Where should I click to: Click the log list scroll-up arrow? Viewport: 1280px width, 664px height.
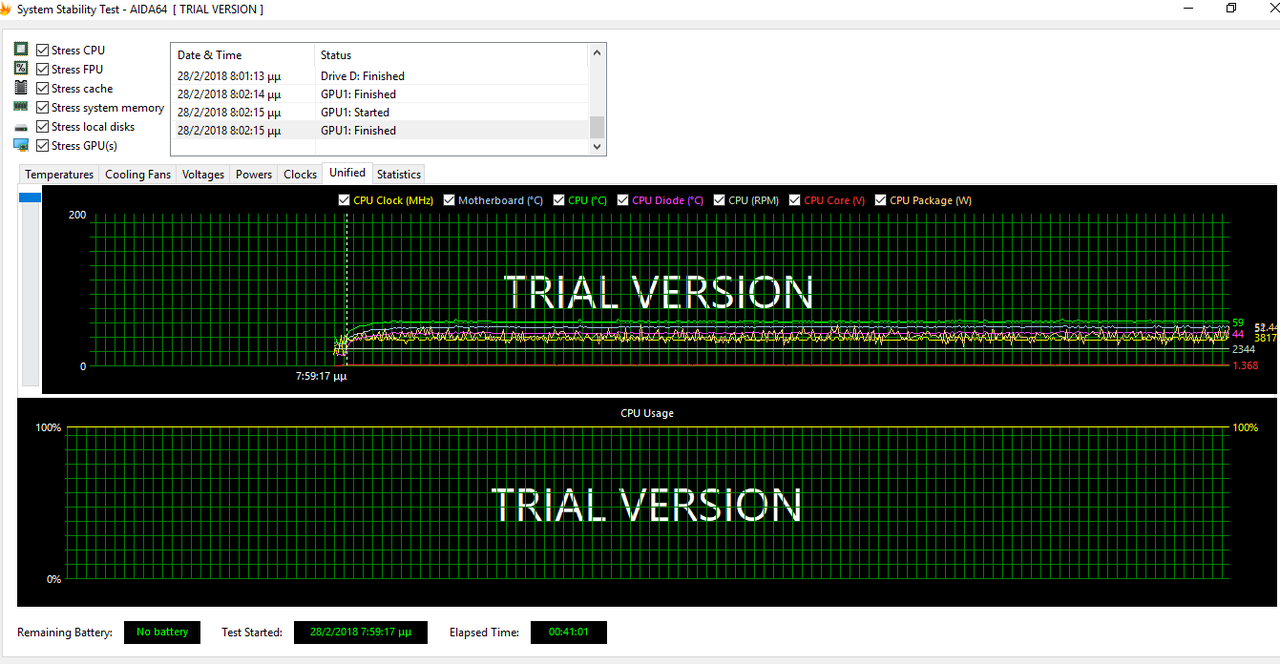[597, 53]
